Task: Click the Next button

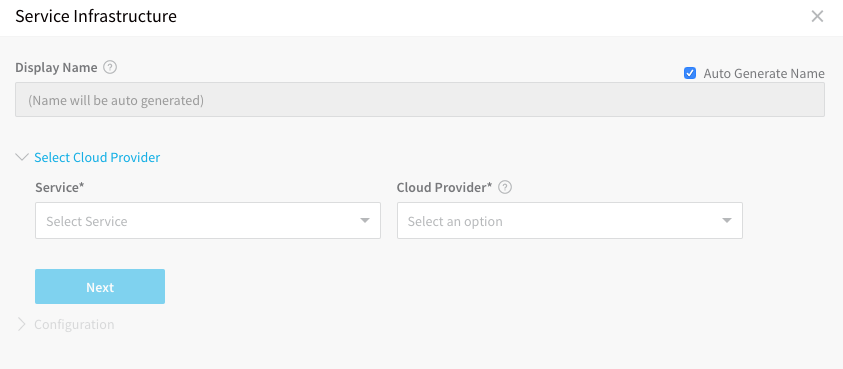Action: click(100, 287)
